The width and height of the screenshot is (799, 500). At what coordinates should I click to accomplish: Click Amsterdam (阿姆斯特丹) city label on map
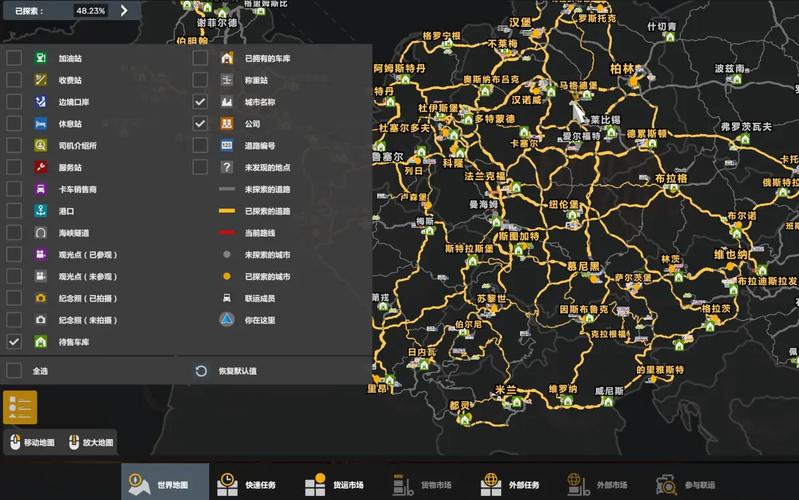tap(400, 68)
